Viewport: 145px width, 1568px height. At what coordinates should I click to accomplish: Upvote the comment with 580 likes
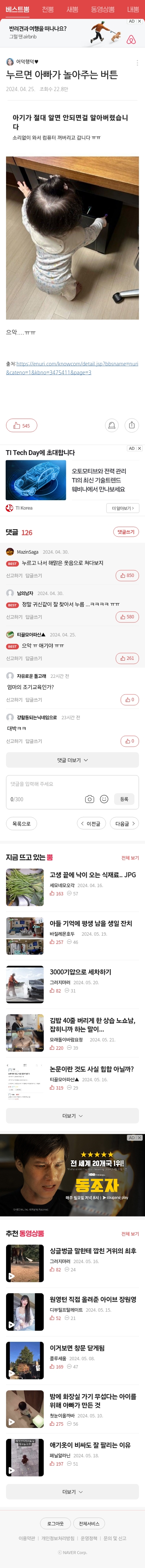(127, 617)
